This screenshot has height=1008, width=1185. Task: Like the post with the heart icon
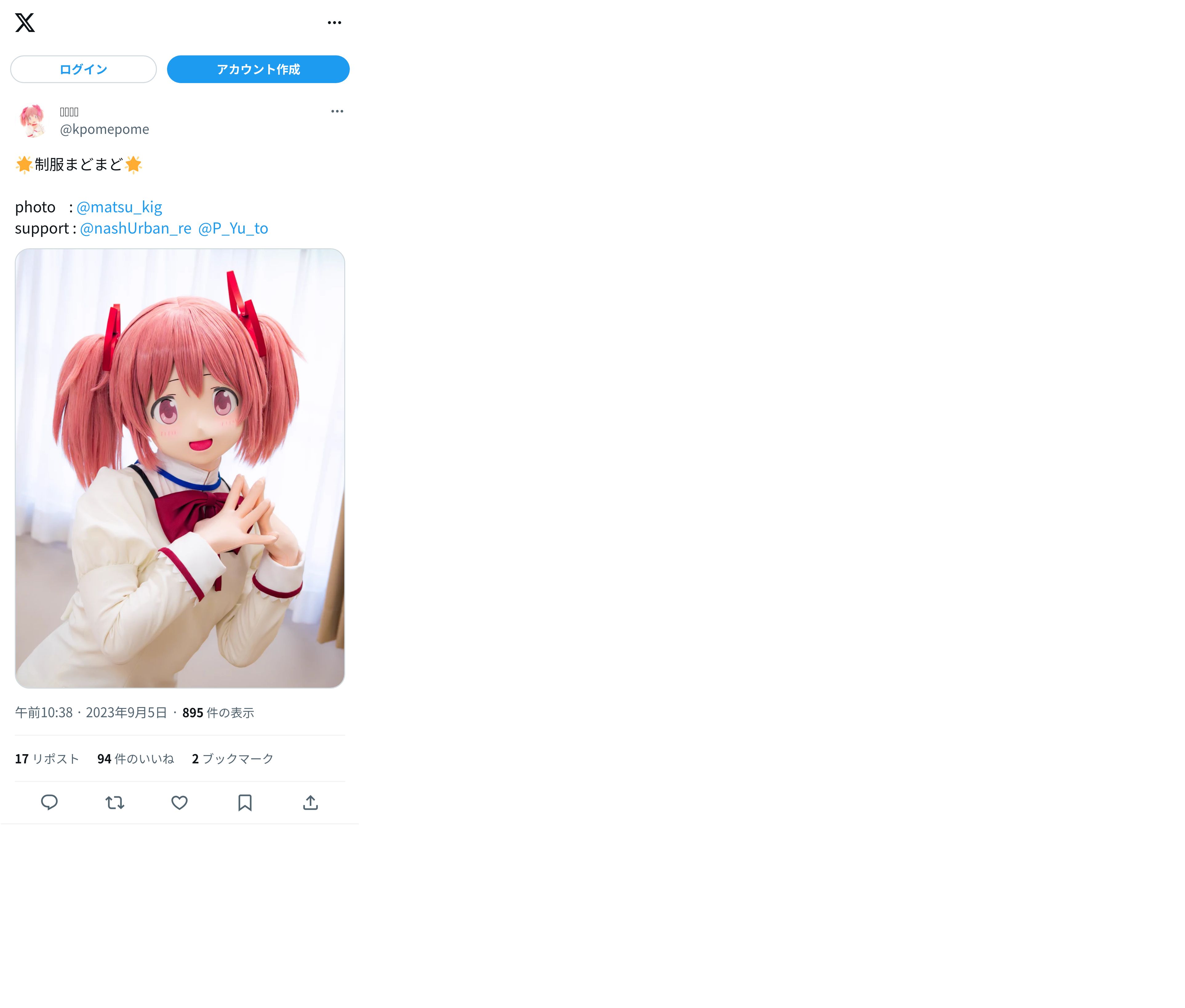pyautogui.click(x=179, y=802)
